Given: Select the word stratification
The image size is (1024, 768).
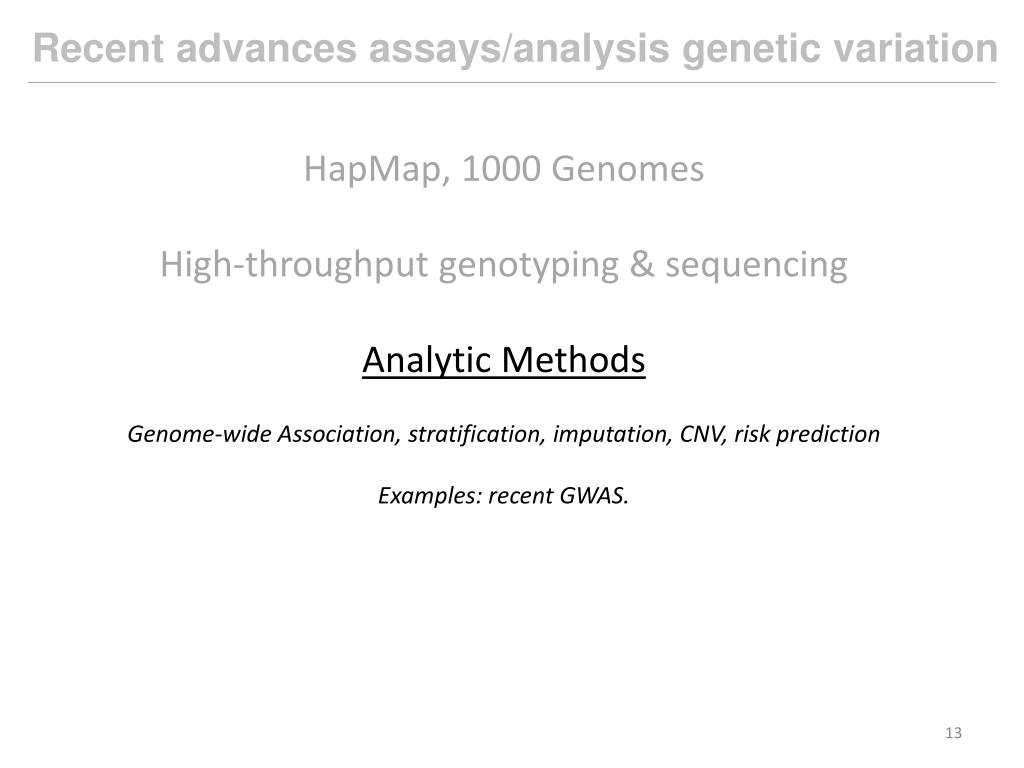Looking at the screenshot, I should click(x=476, y=434).
